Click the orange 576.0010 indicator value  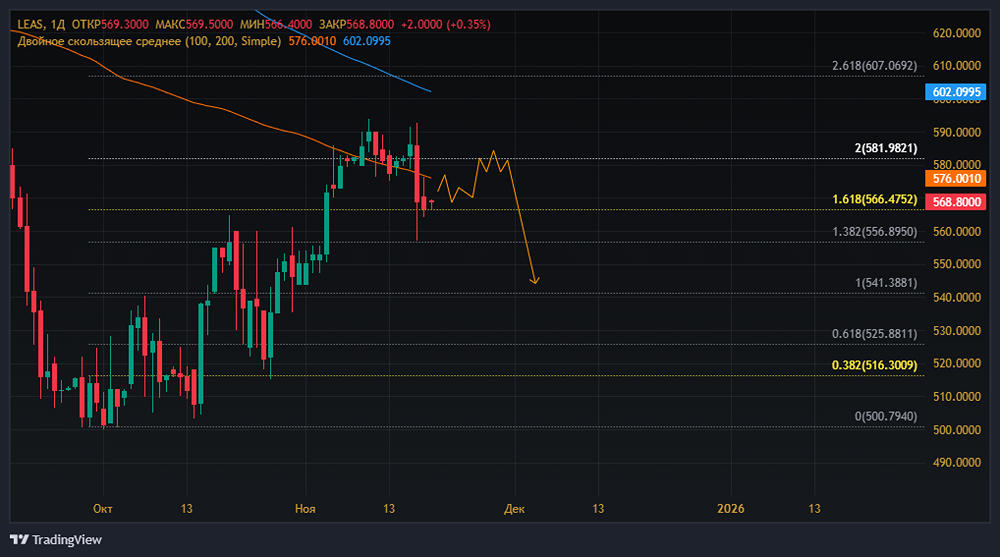pyautogui.click(x=312, y=41)
